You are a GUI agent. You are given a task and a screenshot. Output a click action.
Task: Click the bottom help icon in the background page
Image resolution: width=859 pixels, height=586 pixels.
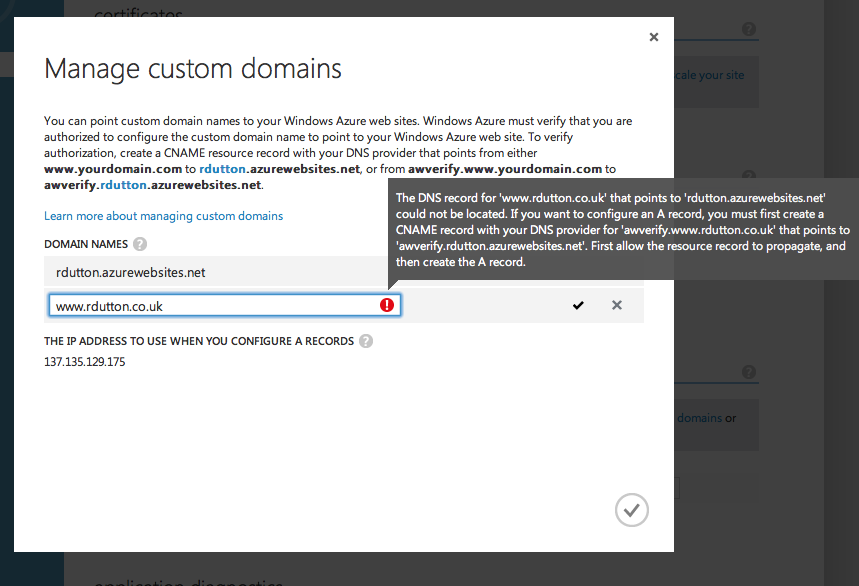tap(749, 372)
